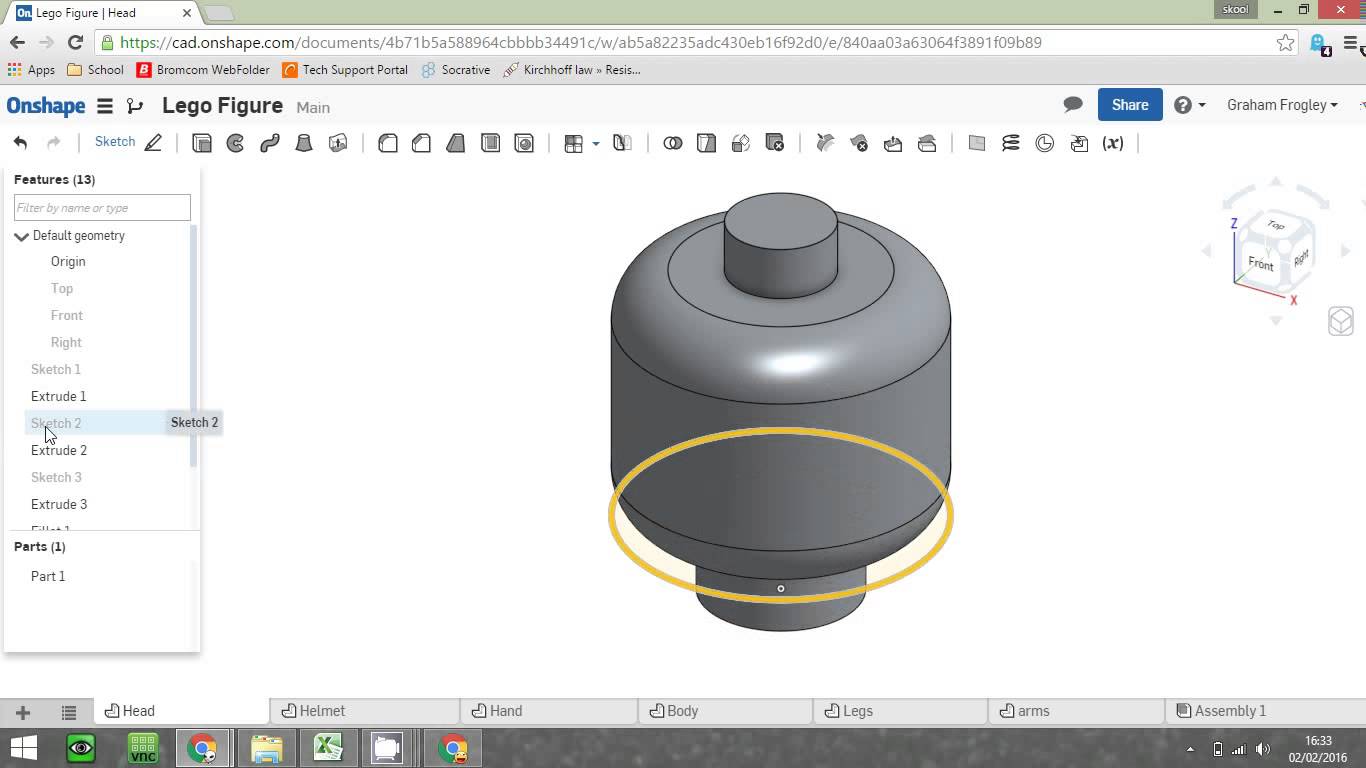The width and height of the screenshot is (1366, 768).
Task: Open the Graham Frogley account menu
Action: coord(1283,104)
